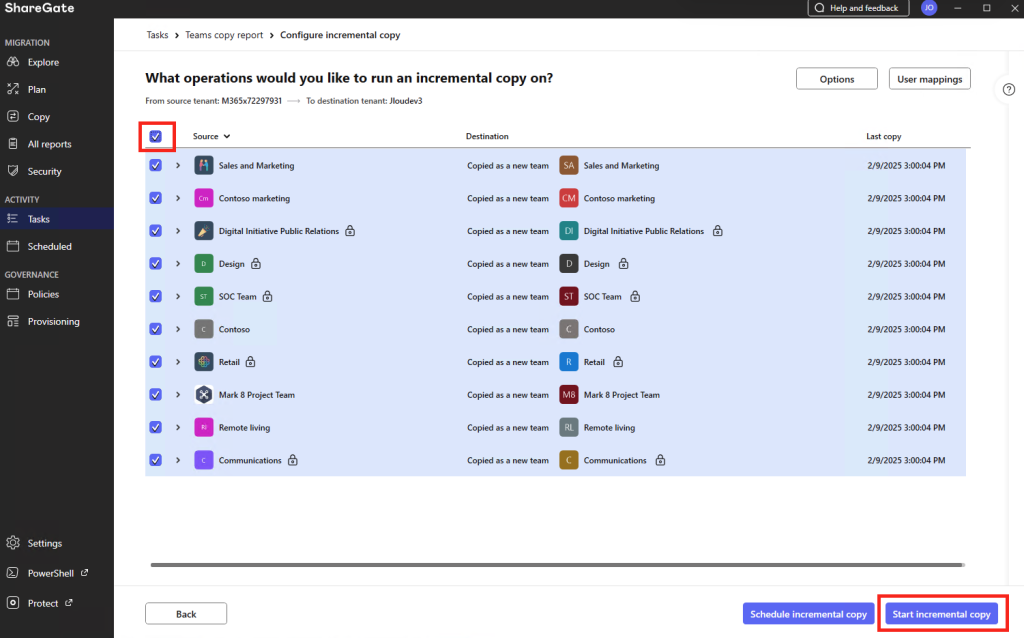
Task: Click the Digital Initiative Public Relations source icon
Action: pyautogui.click(x=204, y=231)
